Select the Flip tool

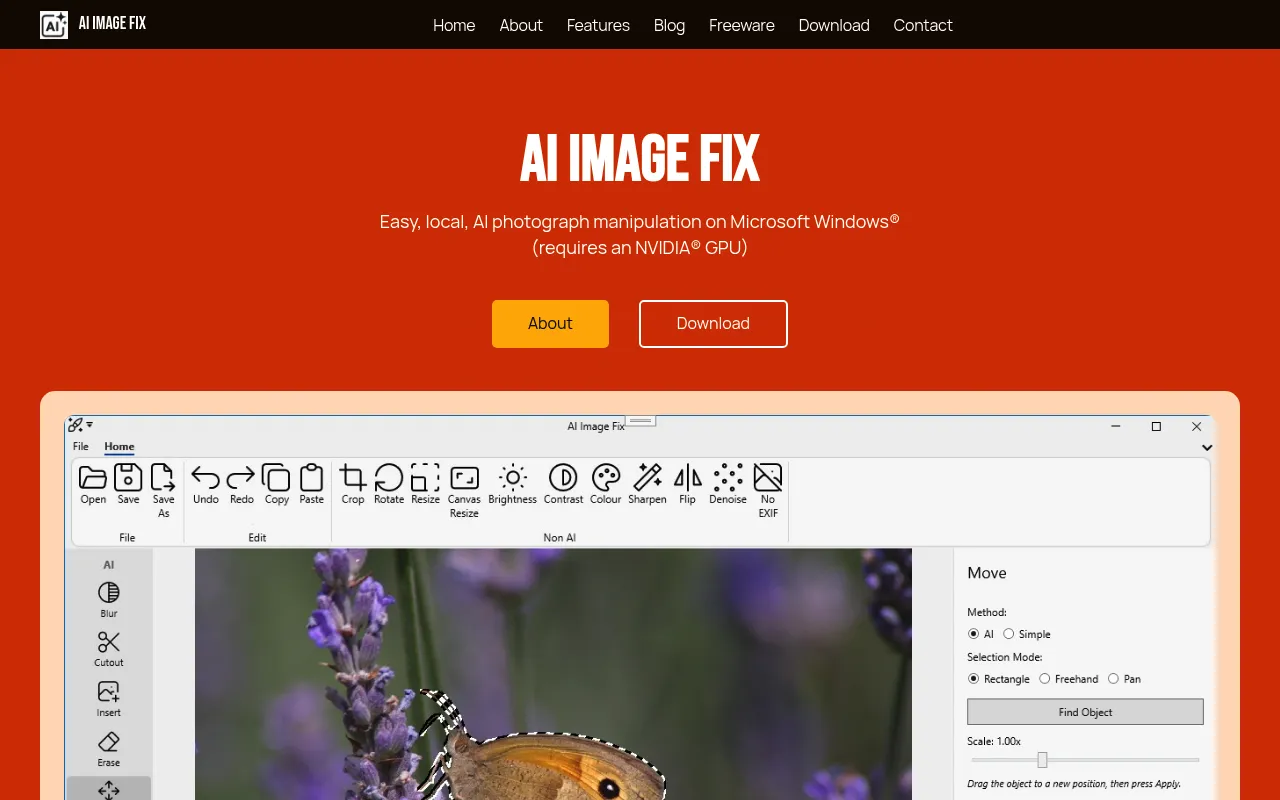(x=688, y=484)
